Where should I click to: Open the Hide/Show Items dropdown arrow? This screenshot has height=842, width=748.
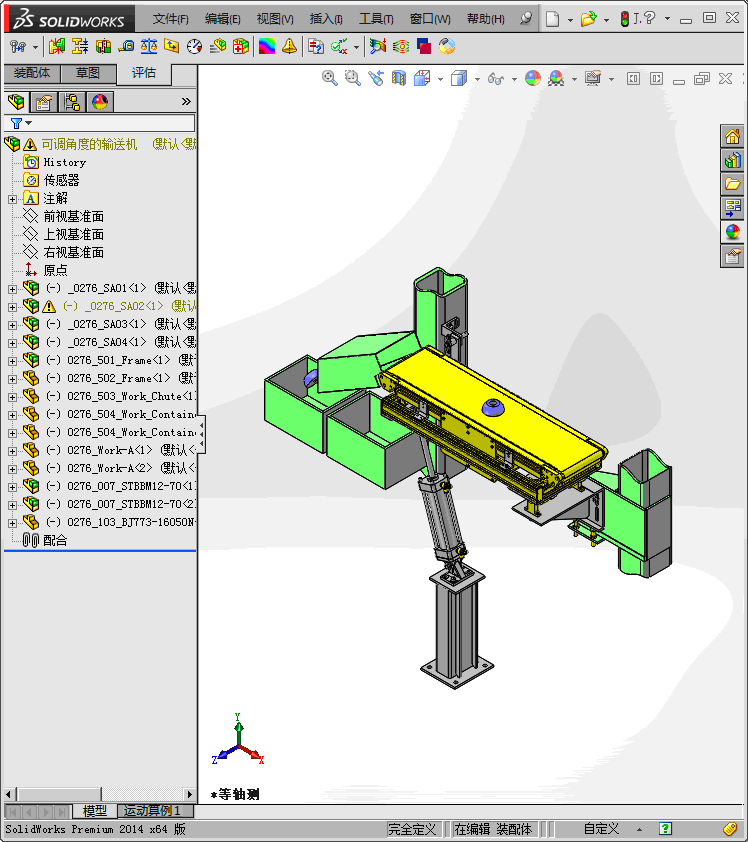coord(514,79)
